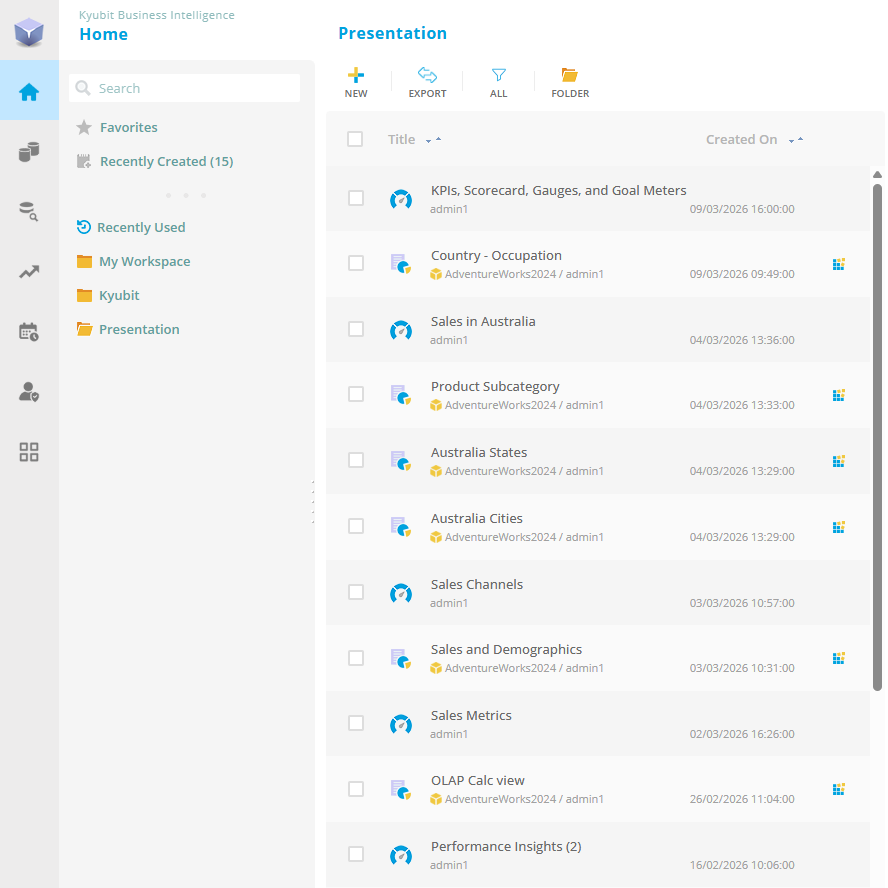Click grid icon on Country - Occupation row
This screenshot has width=888, height=888.
tap(839, 264)
